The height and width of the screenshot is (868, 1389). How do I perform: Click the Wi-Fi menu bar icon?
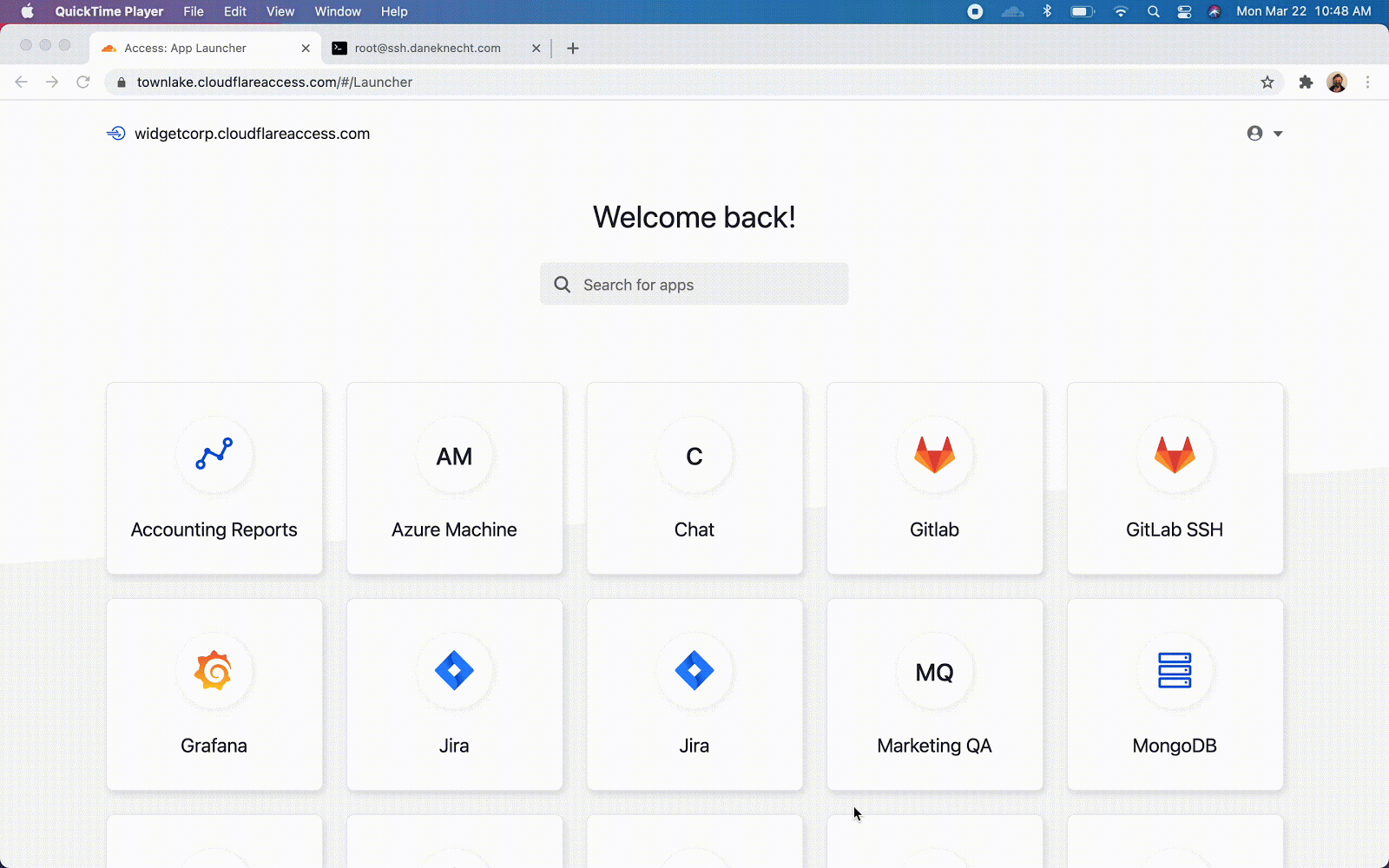pos(1121,11)
